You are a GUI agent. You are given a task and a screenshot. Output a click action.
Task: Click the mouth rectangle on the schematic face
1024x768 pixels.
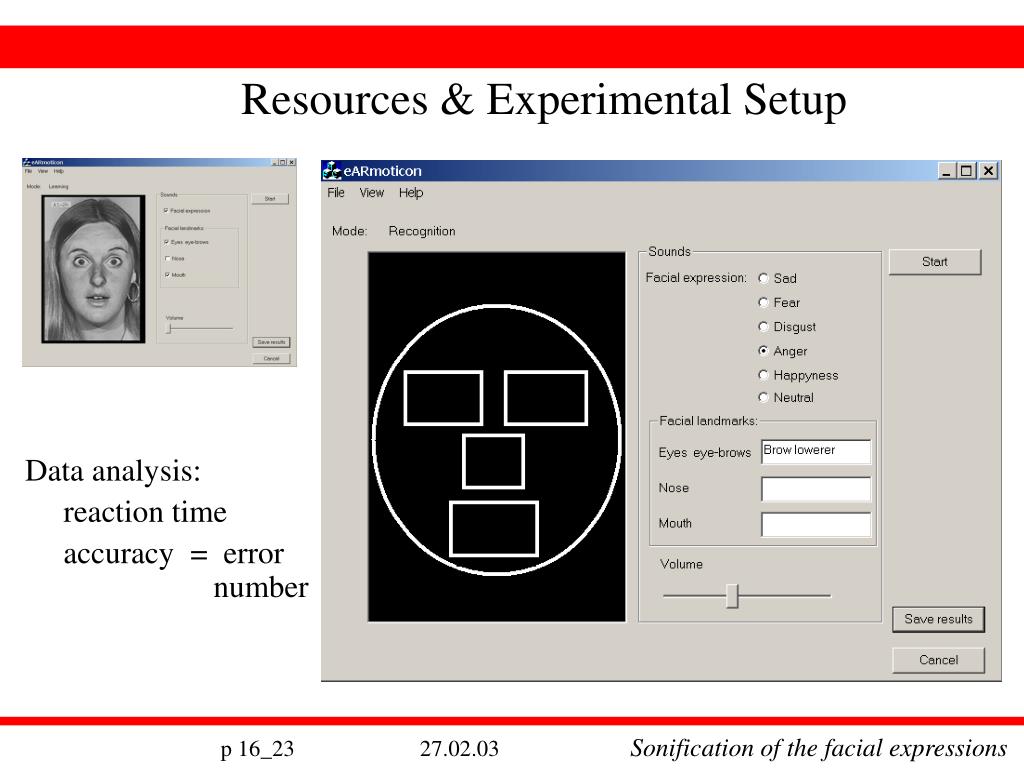494,529
